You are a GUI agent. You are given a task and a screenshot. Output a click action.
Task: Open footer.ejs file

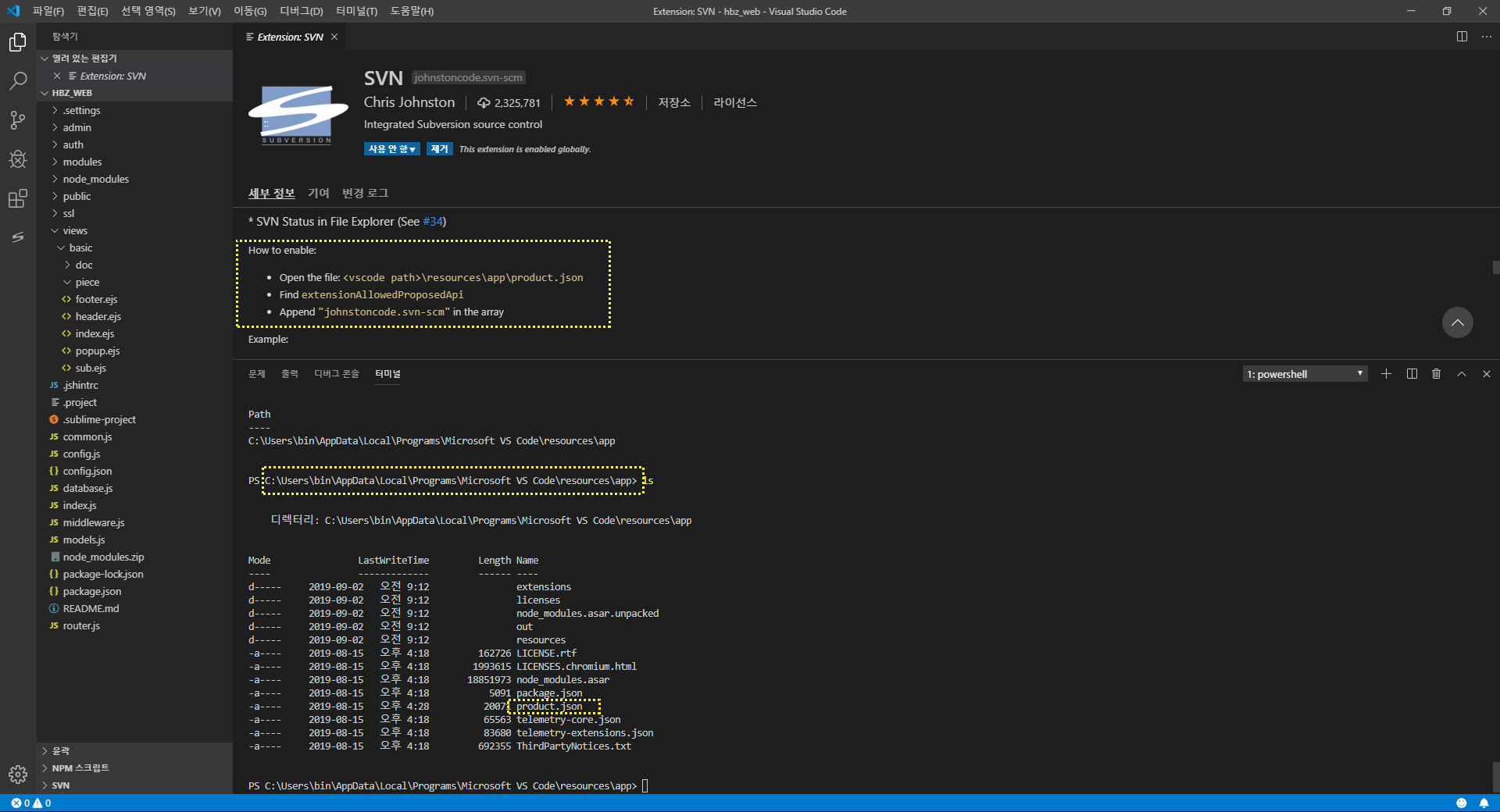[x=134, y=299]
